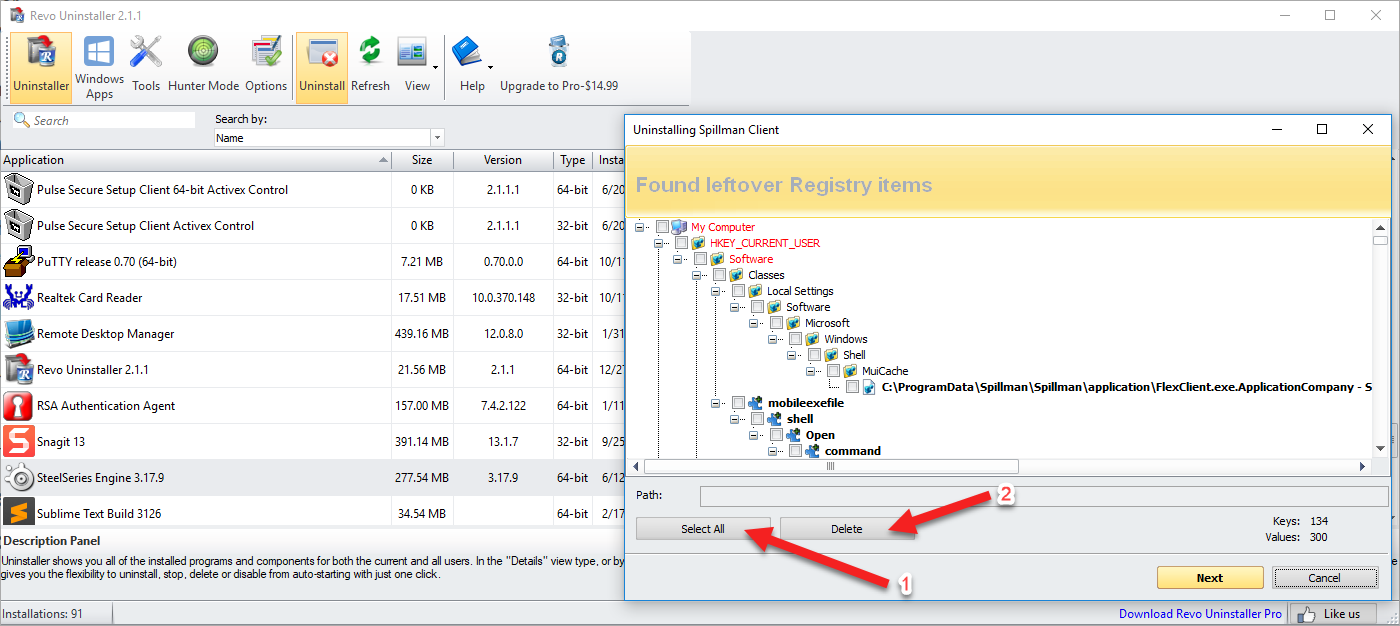Click the Sublime Text Build icon

coord(18,514)
